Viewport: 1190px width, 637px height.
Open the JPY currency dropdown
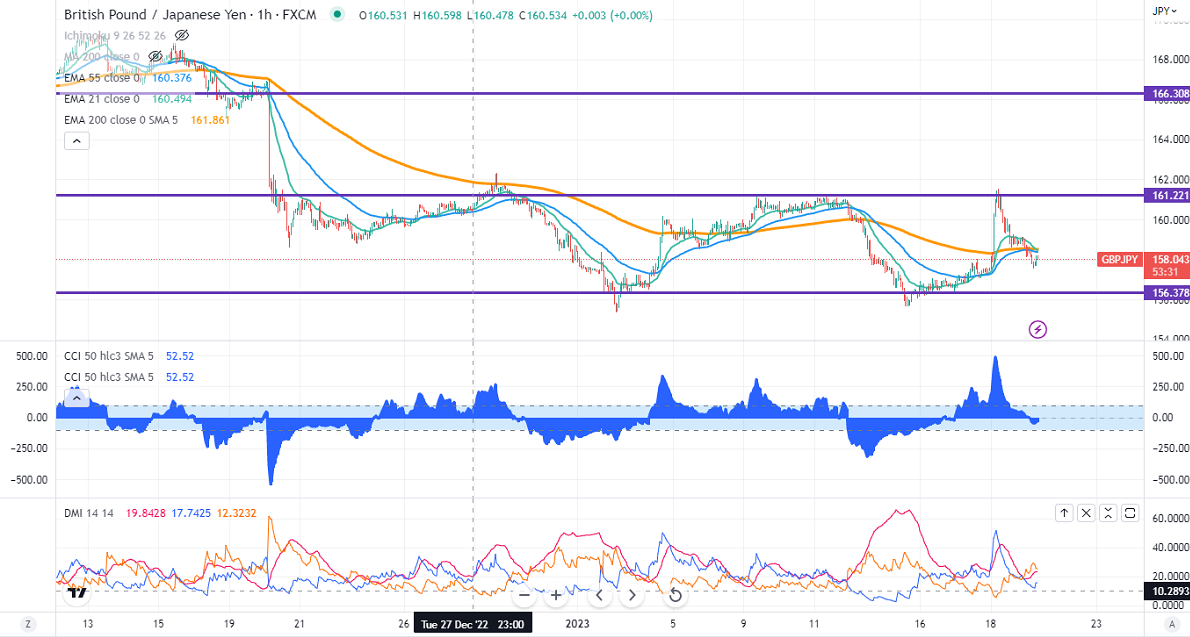[1162, 11]
